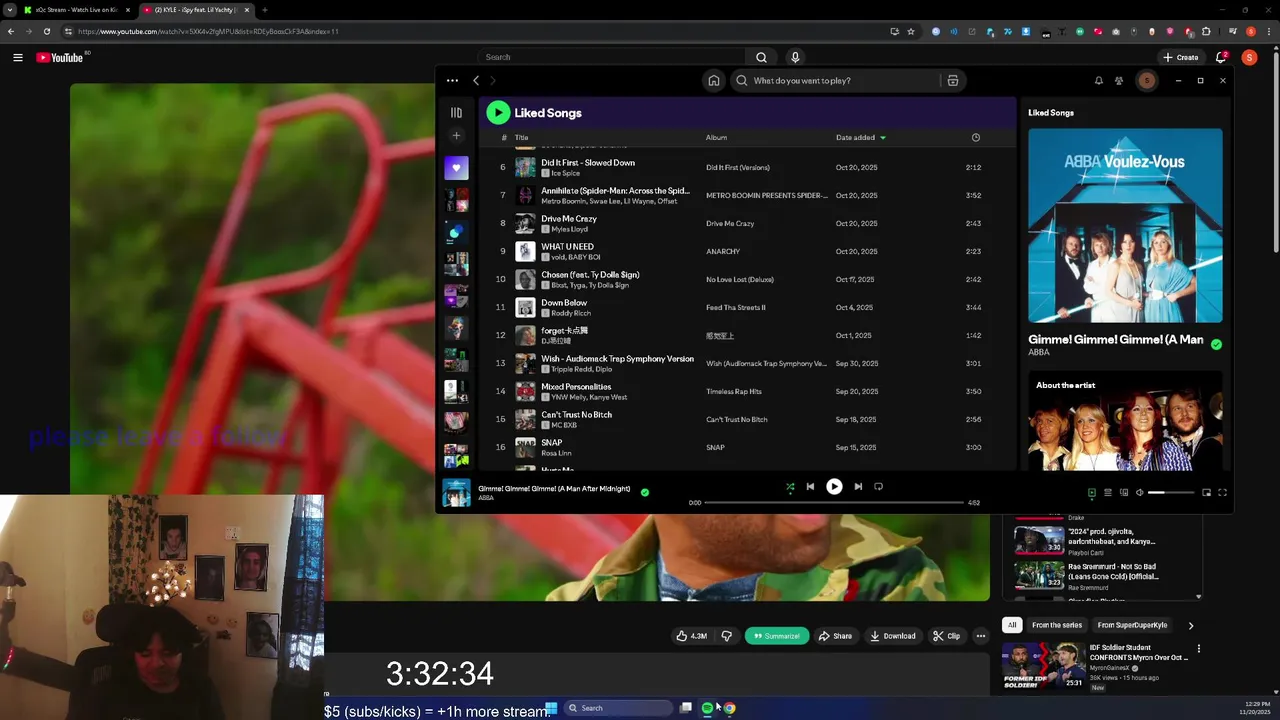Adjust the Spotify volume slider

1171,492
